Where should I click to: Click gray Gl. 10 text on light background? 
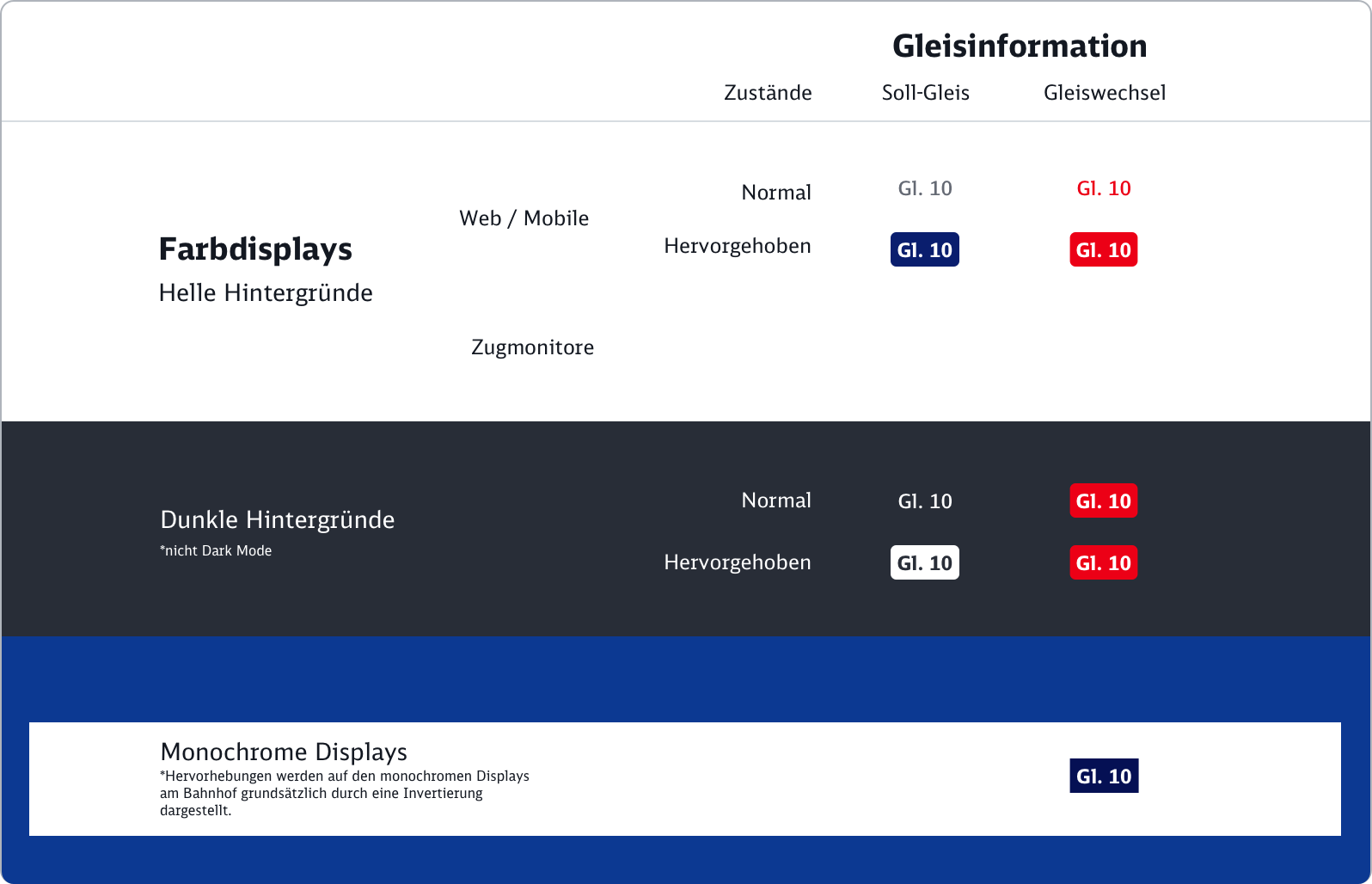pyautogui.click(x=925, y=188)
